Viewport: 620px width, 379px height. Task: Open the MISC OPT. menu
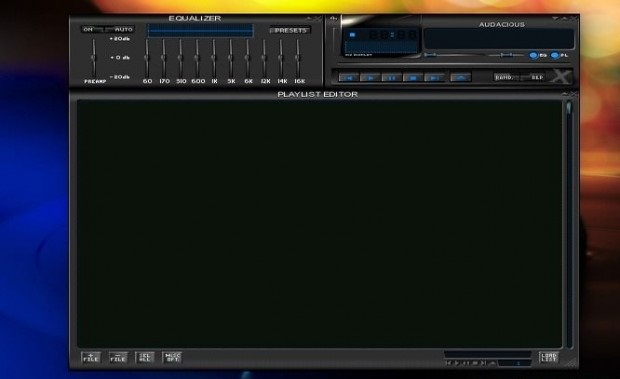[x=172, y=357]
